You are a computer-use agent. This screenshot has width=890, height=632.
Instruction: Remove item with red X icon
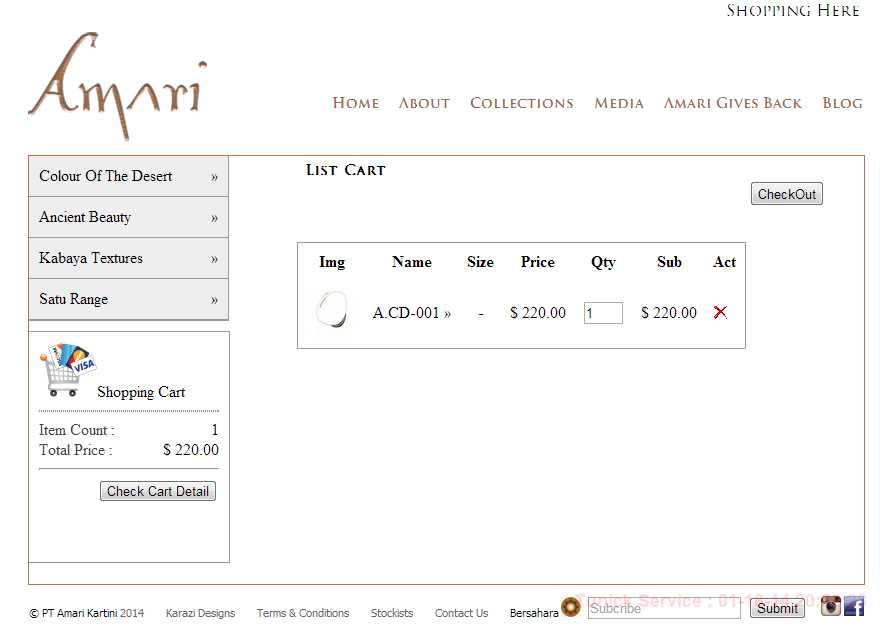click(720, 312)
